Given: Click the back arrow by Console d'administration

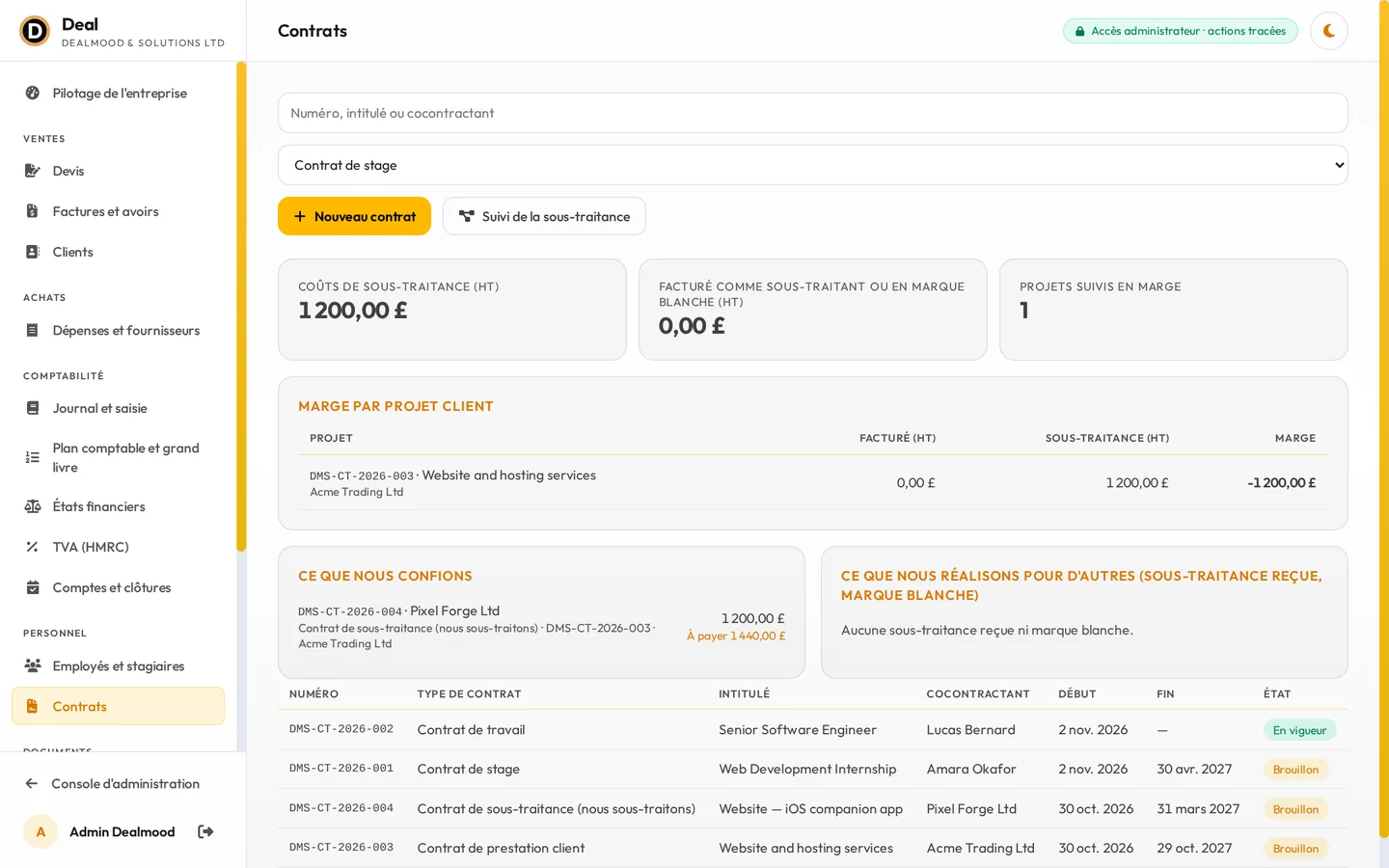Looking at the screenshot, I should pyautogui.click(x=32, y=783).
